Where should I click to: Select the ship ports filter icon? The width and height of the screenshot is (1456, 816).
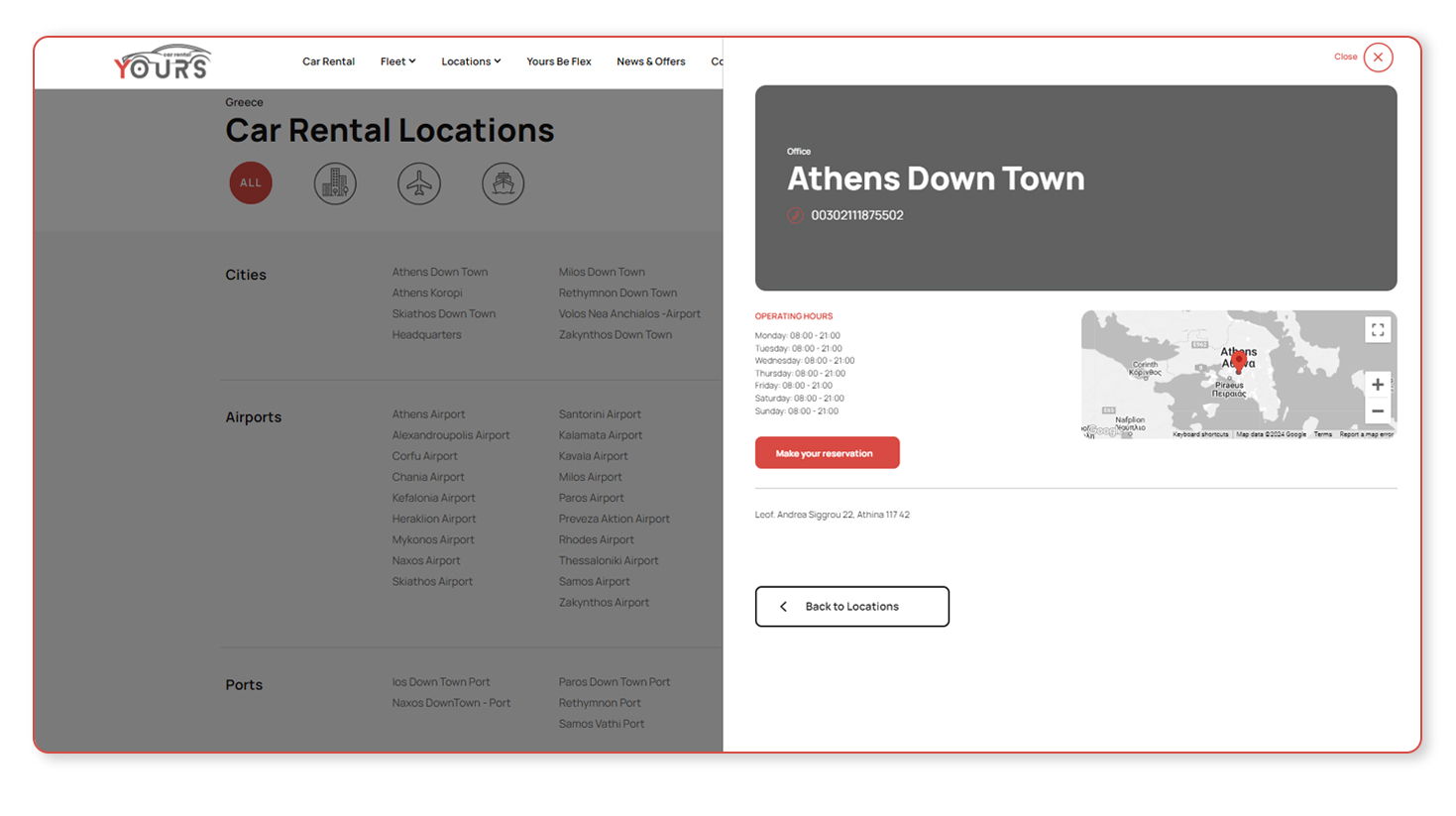click(504, 183)
